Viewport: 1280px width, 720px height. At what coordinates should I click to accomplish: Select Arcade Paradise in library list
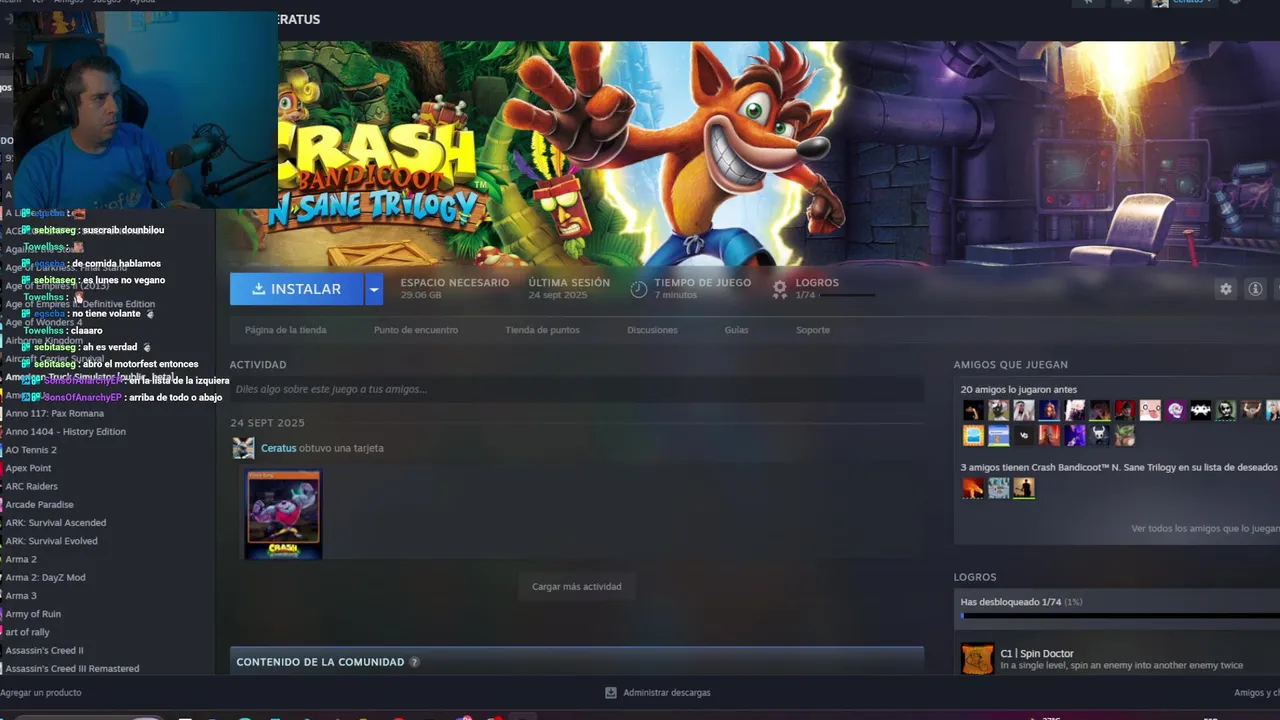coord(40,505)
